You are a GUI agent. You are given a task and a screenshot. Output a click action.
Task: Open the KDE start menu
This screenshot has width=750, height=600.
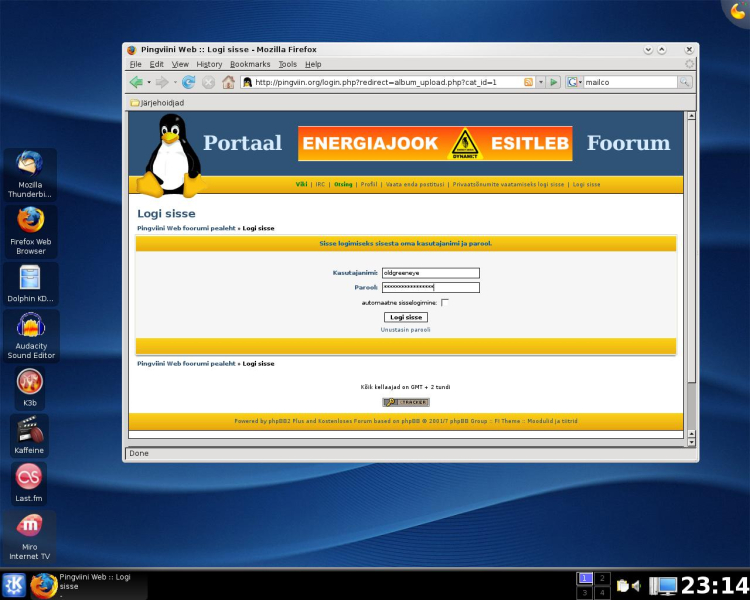[14, 585]
